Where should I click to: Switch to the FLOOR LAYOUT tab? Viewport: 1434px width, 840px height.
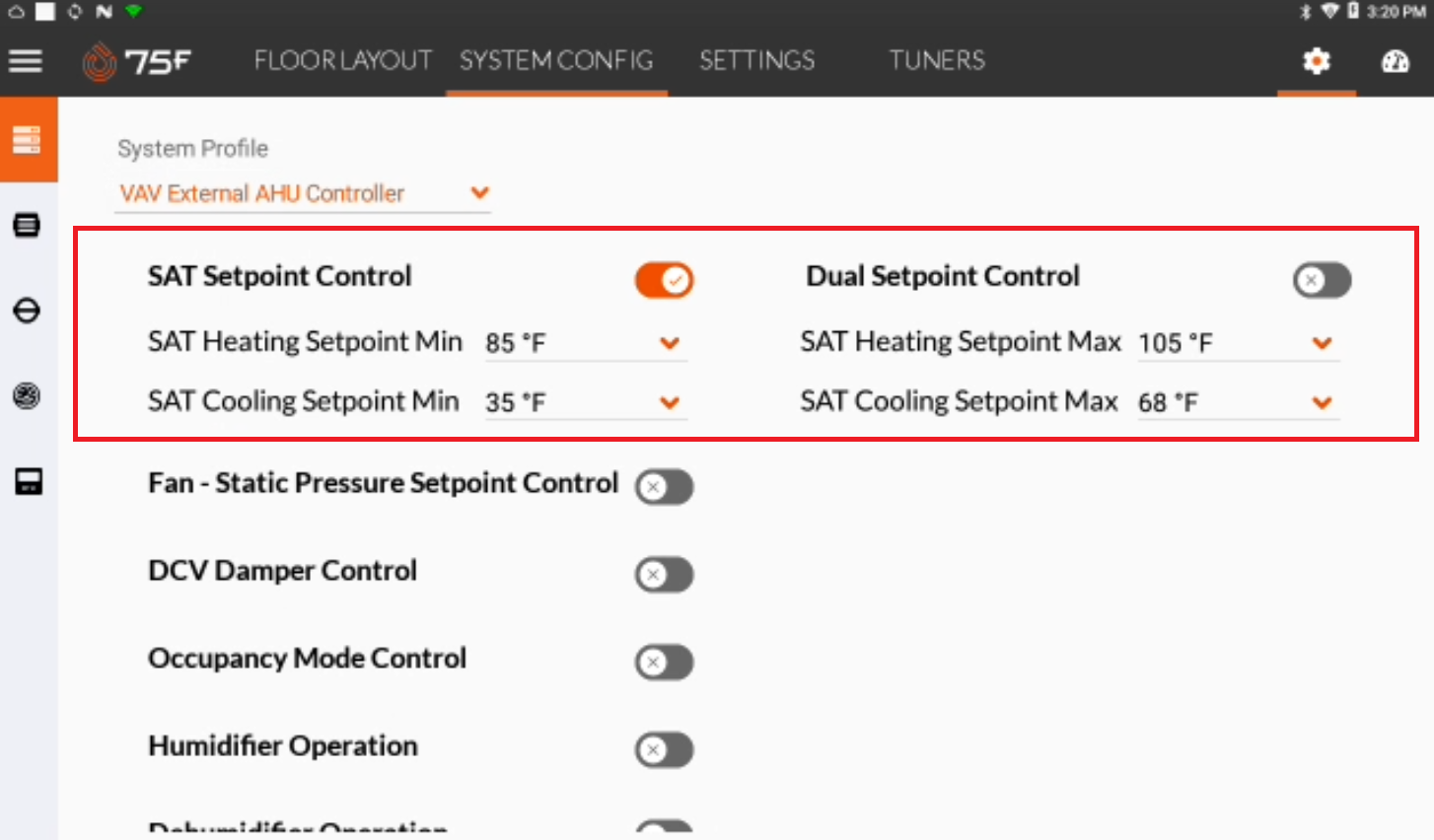[x=342, y=60]
